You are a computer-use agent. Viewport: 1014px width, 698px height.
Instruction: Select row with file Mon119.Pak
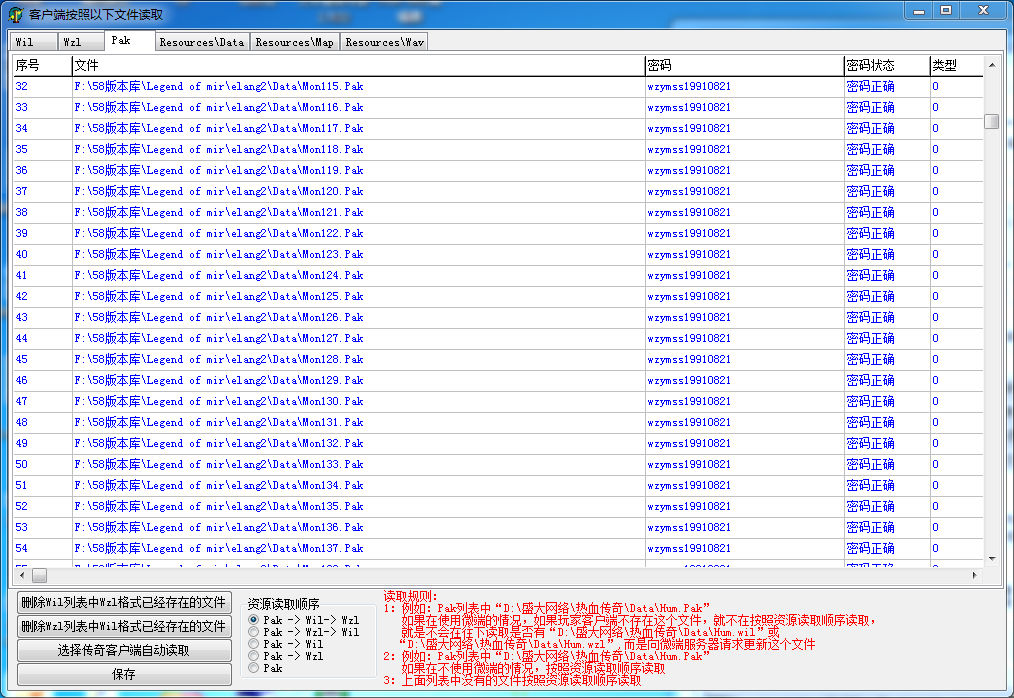(498, 170)
